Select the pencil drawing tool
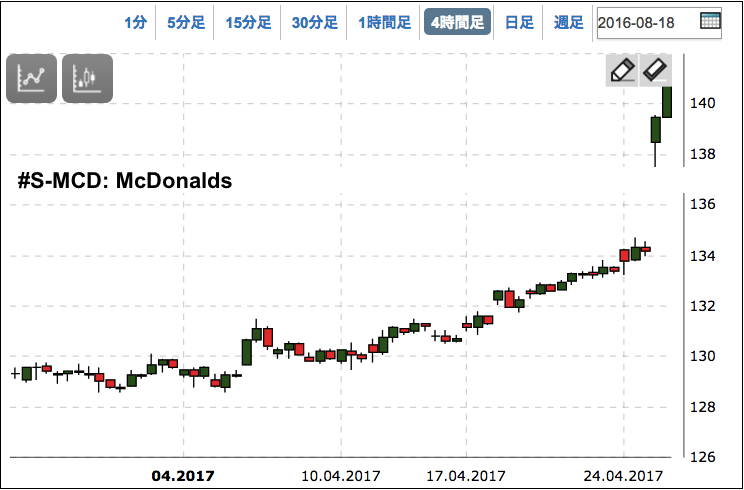744x490 pixels. [622, 71]
